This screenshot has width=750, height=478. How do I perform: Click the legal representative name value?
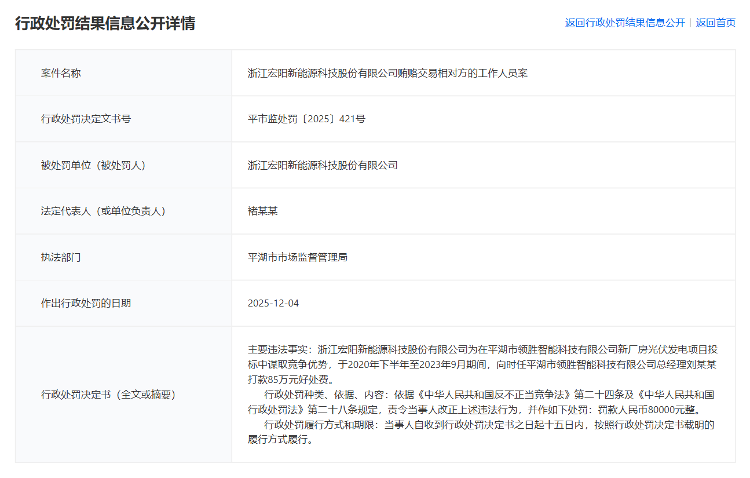click(264, 211)
